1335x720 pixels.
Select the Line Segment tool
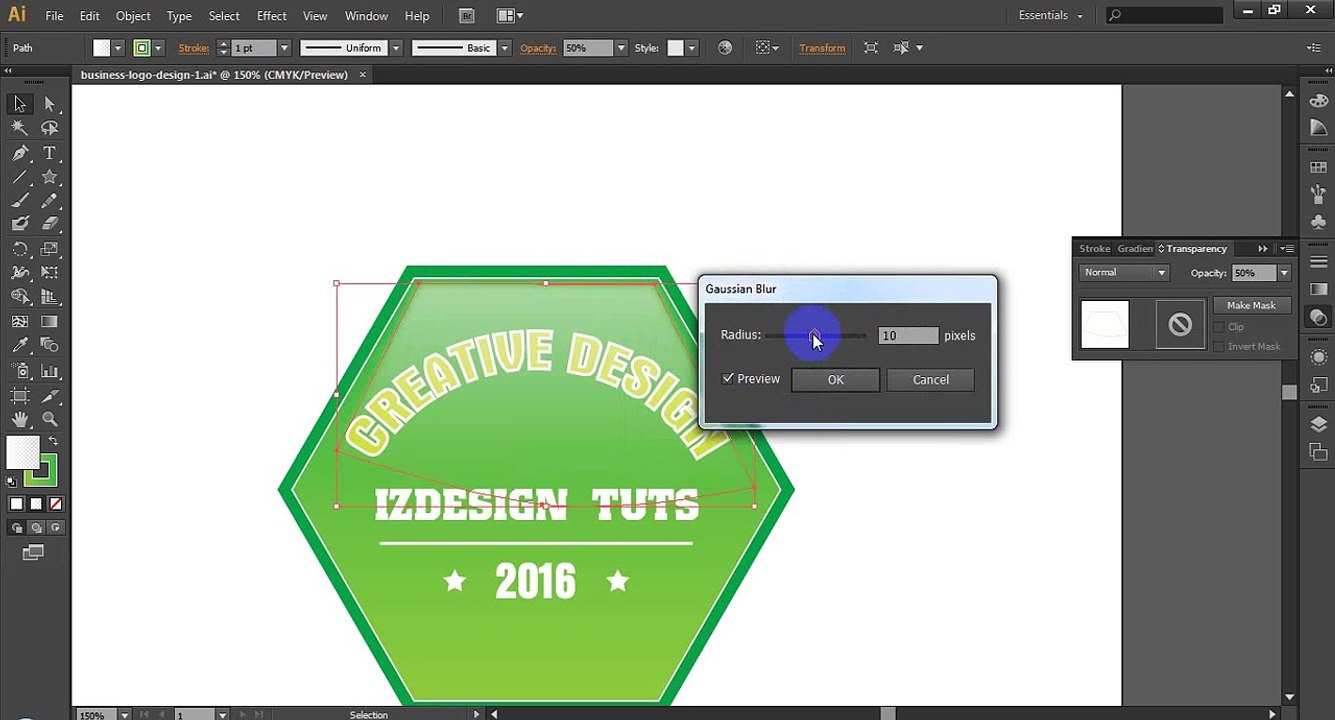pyautogui.click(x=20, y=177)
